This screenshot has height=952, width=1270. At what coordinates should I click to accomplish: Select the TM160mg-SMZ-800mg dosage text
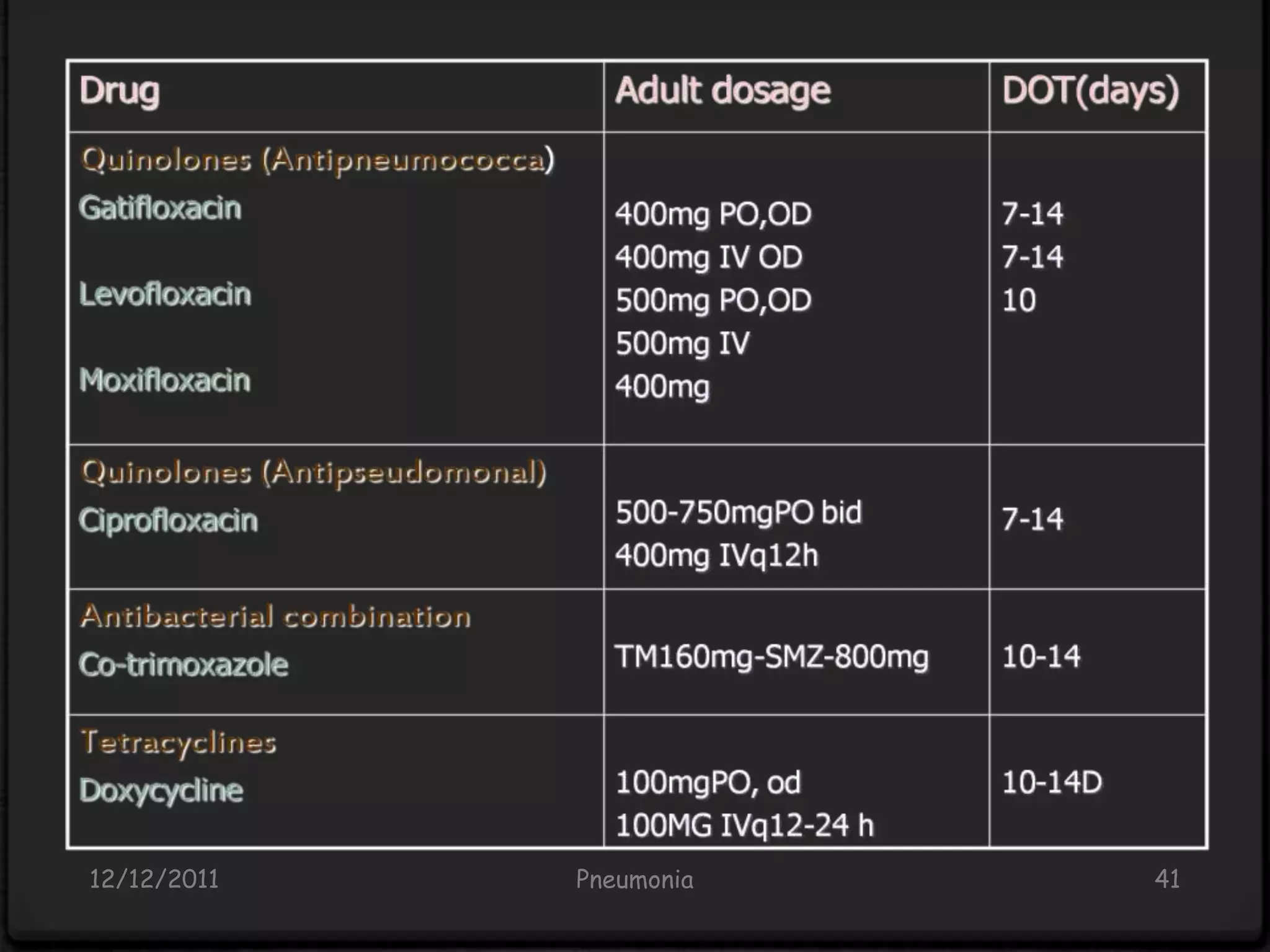coord(771,657)
